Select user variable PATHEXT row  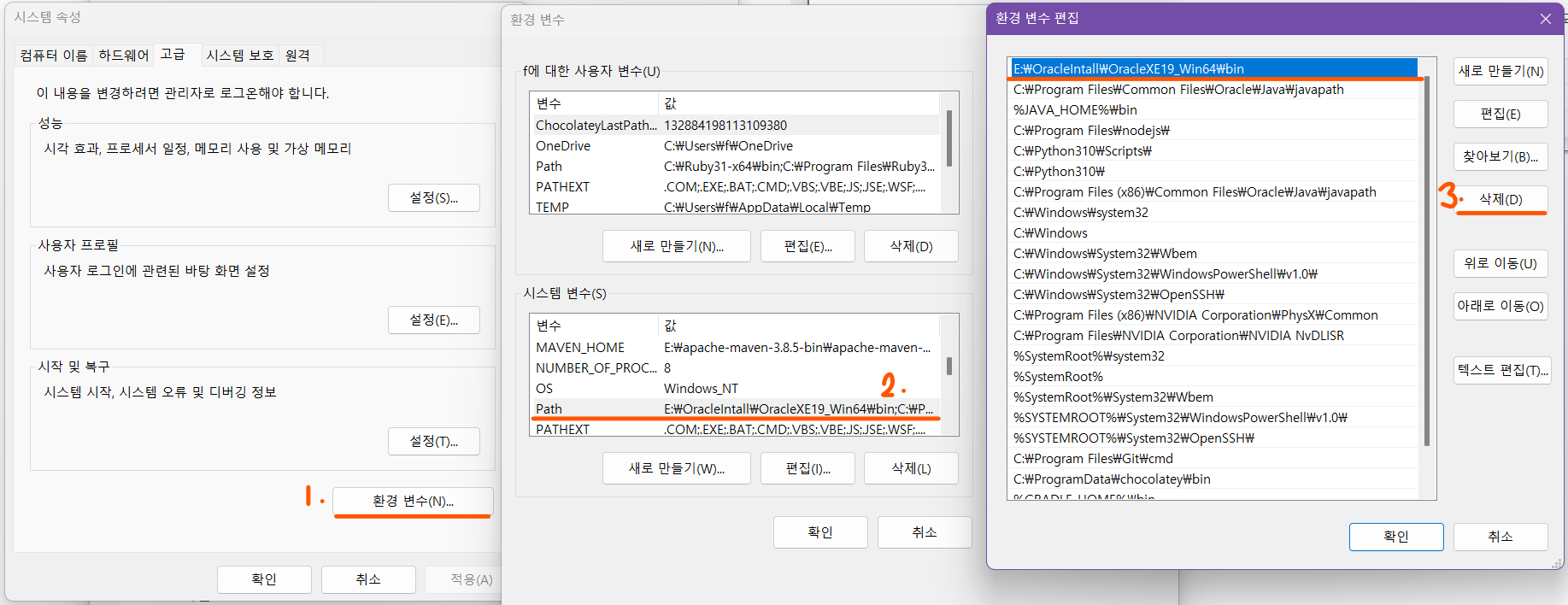[x=735, y=186]
